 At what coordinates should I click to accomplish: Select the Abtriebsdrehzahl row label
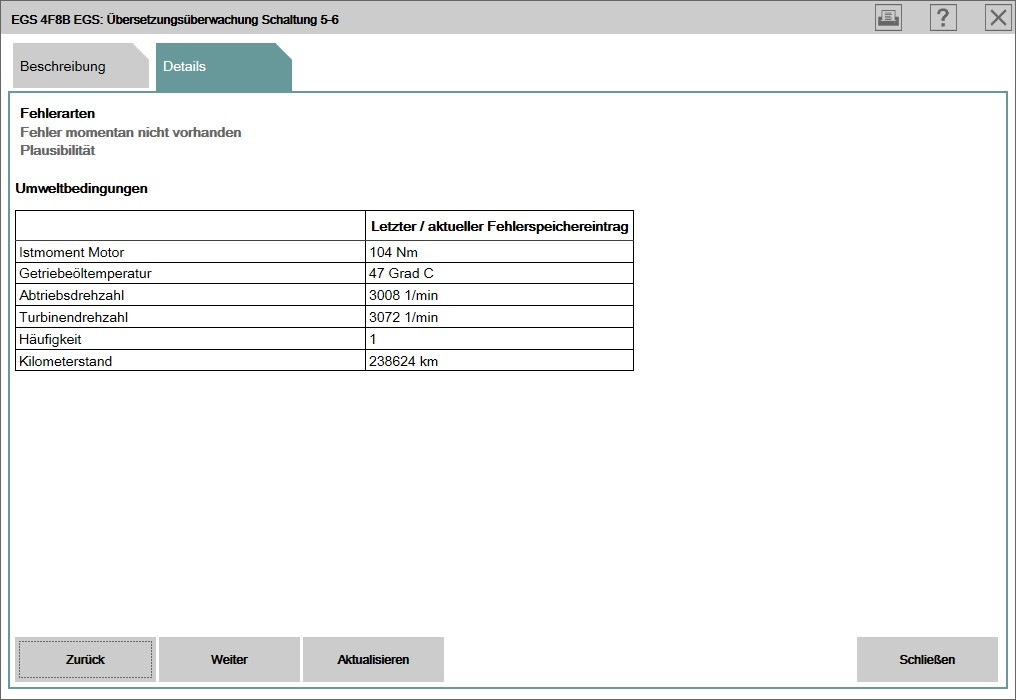[72, 295]
